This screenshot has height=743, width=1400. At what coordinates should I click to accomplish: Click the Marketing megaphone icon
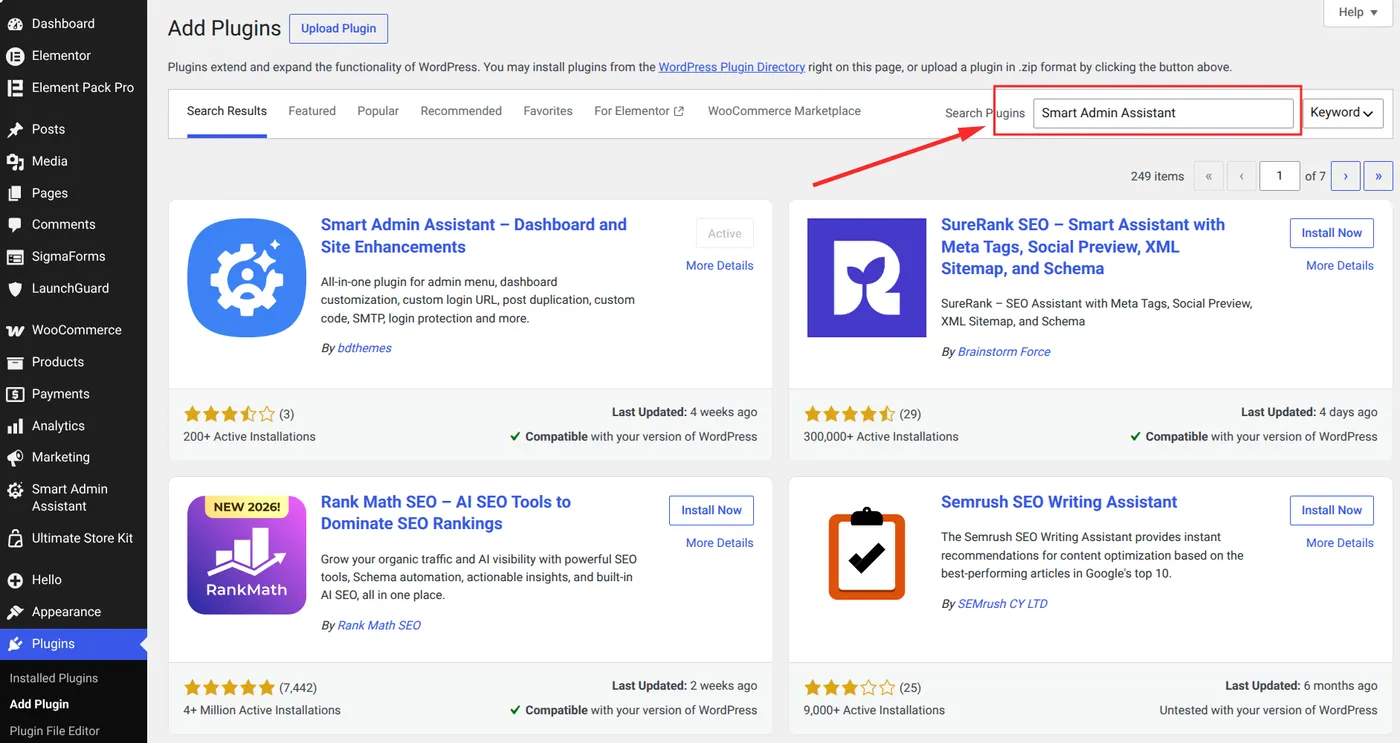coord(15,457)
